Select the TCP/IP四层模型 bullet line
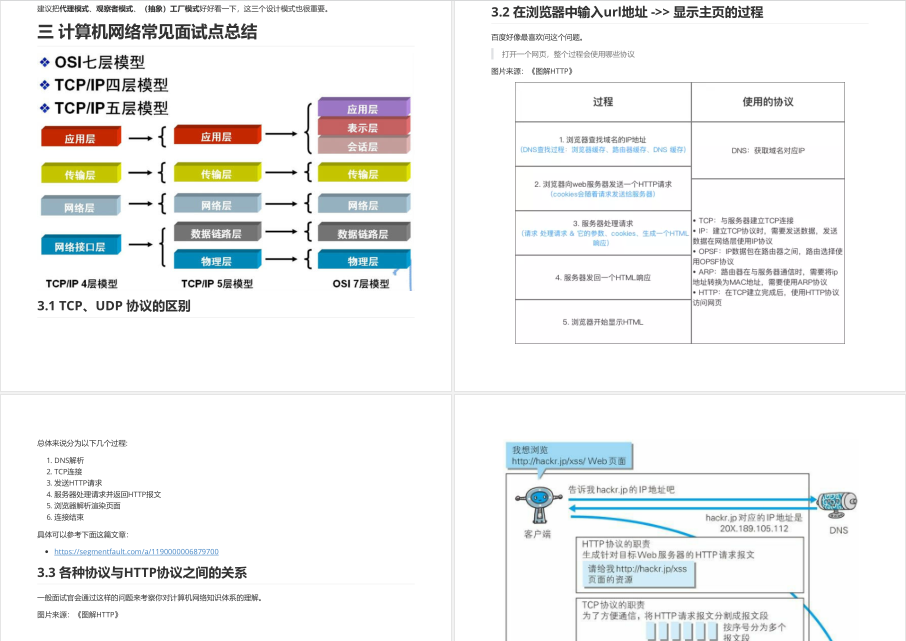The height and width of the screenshot is (641, 906). point(104,85)
